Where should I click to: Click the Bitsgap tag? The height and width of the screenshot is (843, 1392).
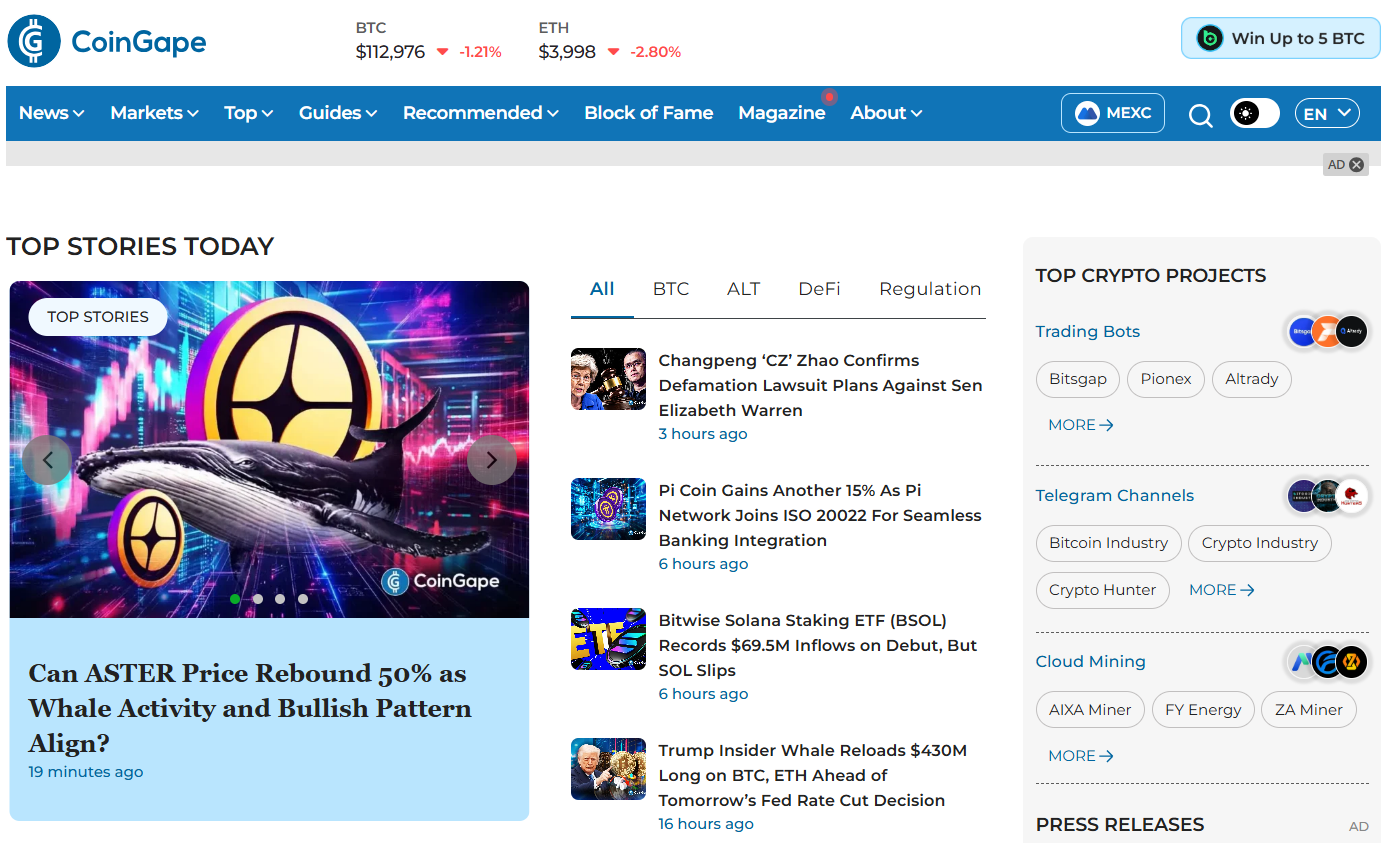[x=1078, y=379]
